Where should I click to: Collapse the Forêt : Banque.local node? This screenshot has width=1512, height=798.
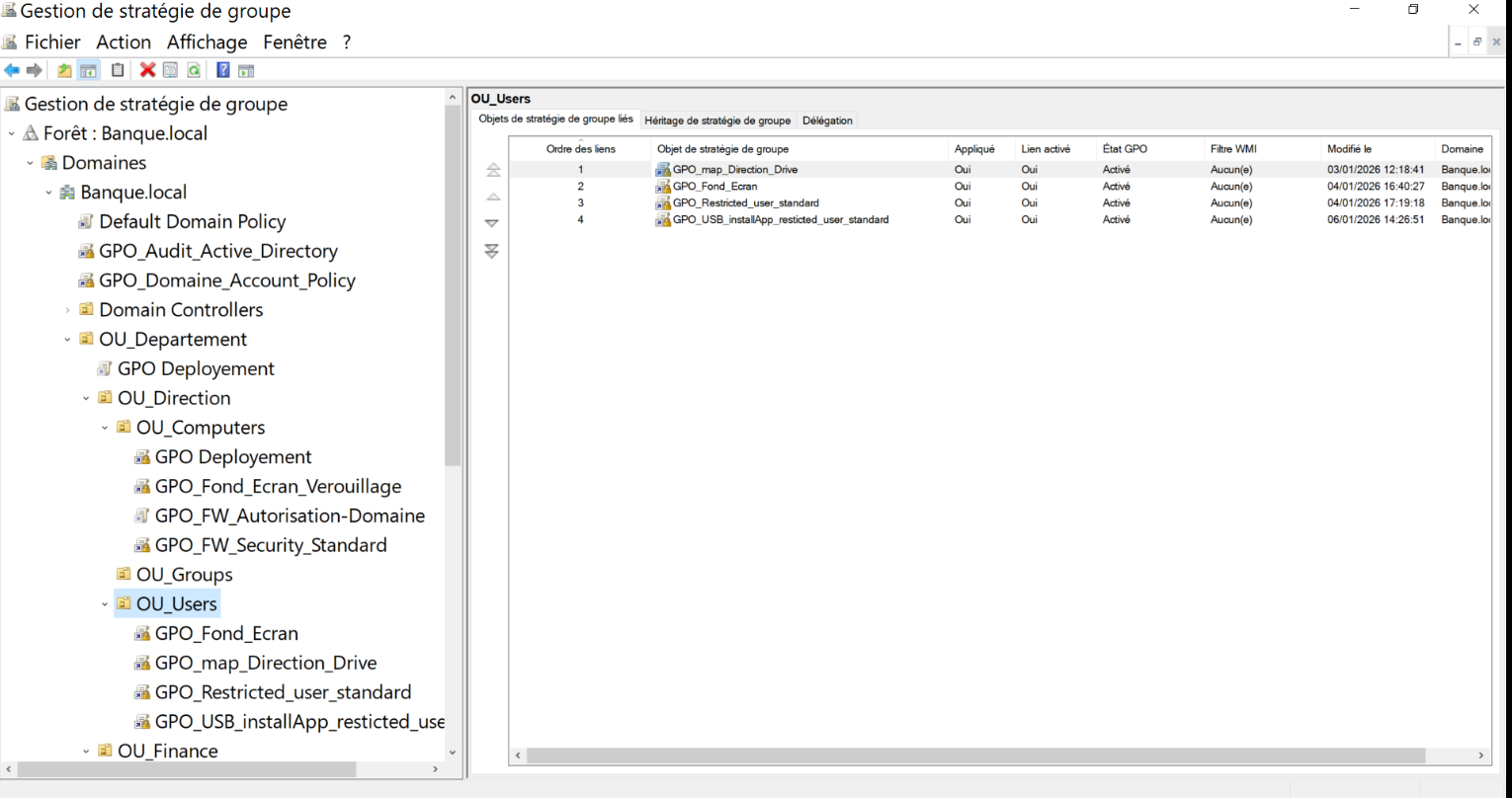tap(12, 133)
